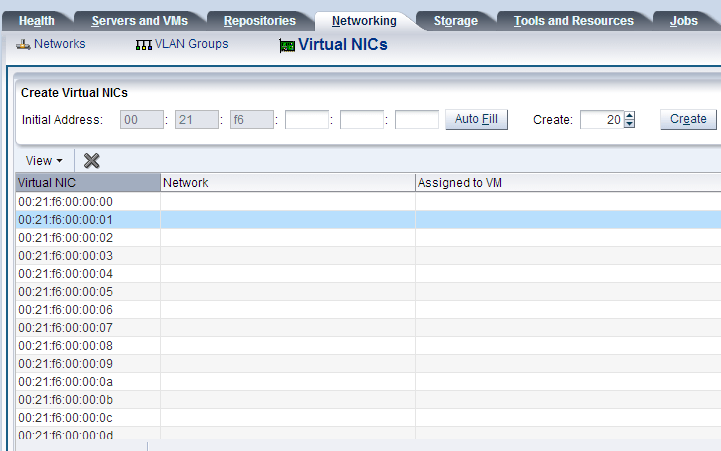Switch to Tools and Resources tab
The height and width of the screenshot is (451, 721).
pyautogui.click(x=573, y=21)
